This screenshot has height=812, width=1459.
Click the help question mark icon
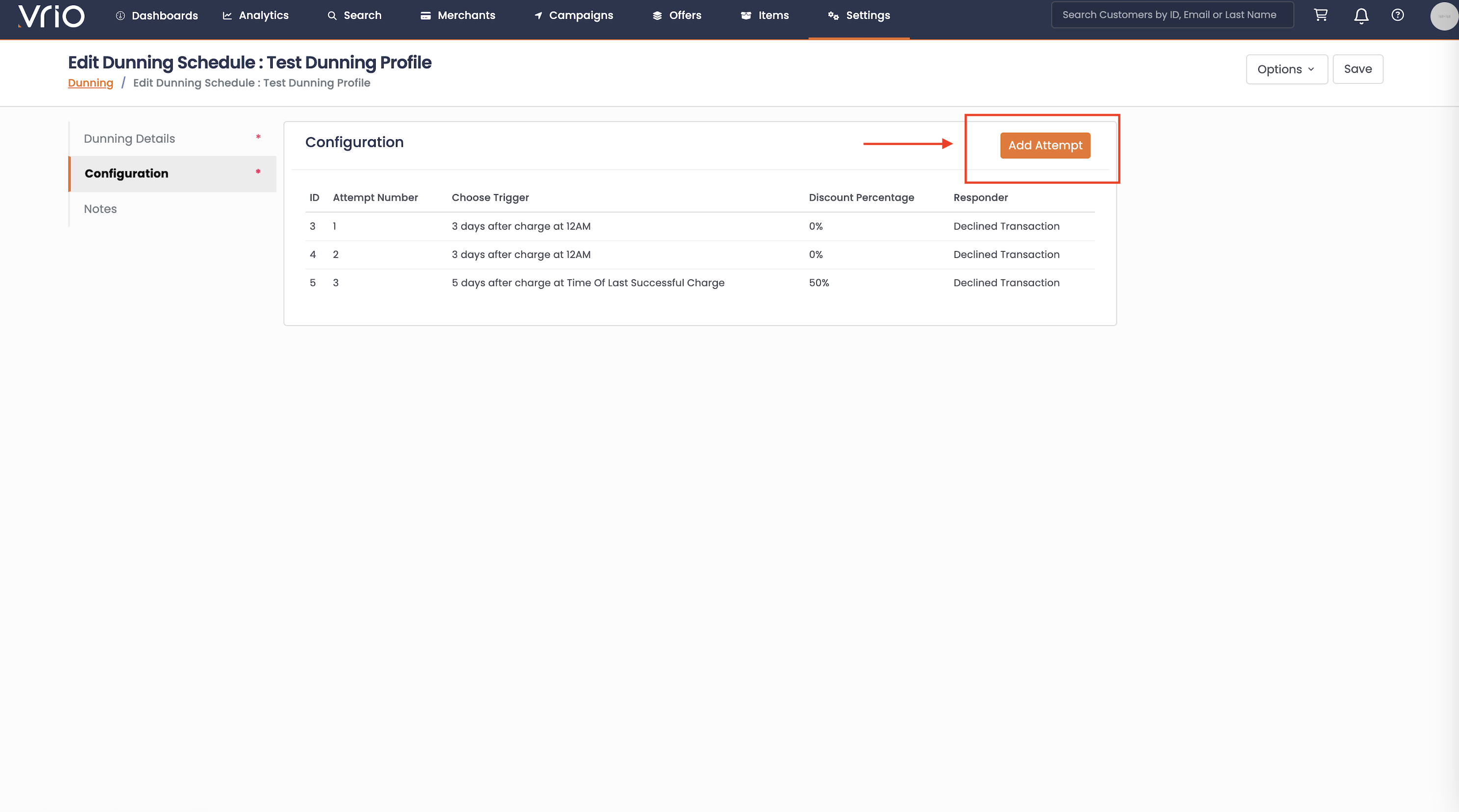coord(1397,15)
